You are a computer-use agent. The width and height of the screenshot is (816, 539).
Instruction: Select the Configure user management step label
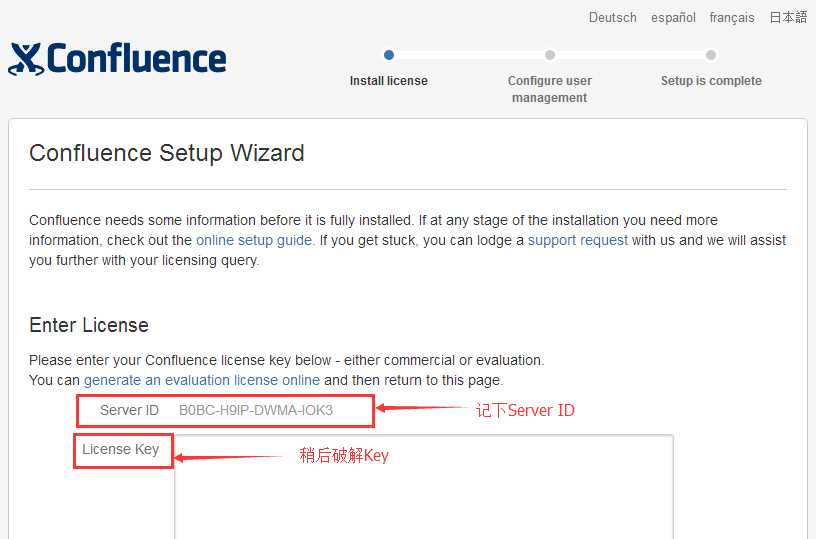pos(550,89)
